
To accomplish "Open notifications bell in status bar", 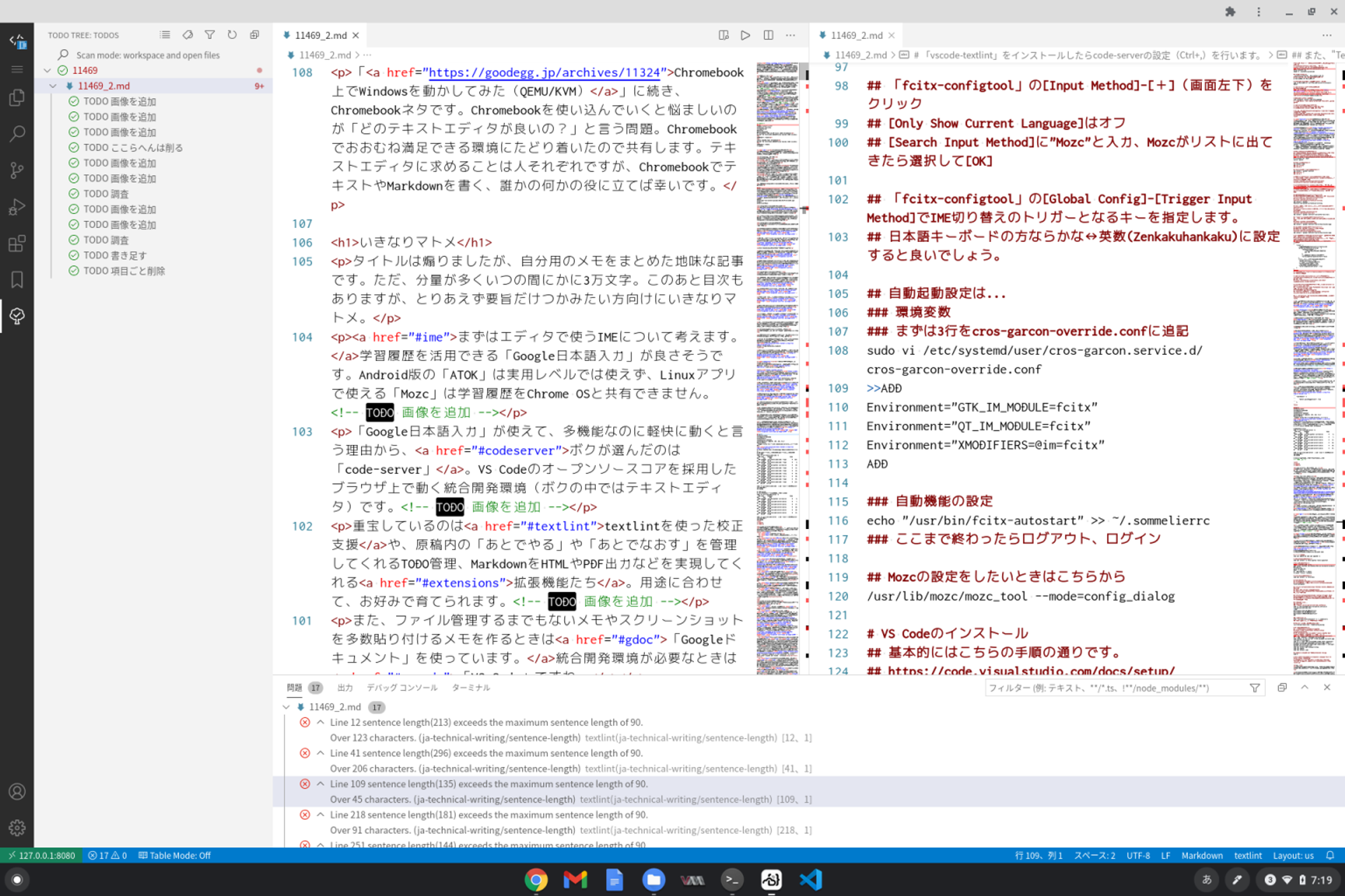I will (x=1330, y=856).
